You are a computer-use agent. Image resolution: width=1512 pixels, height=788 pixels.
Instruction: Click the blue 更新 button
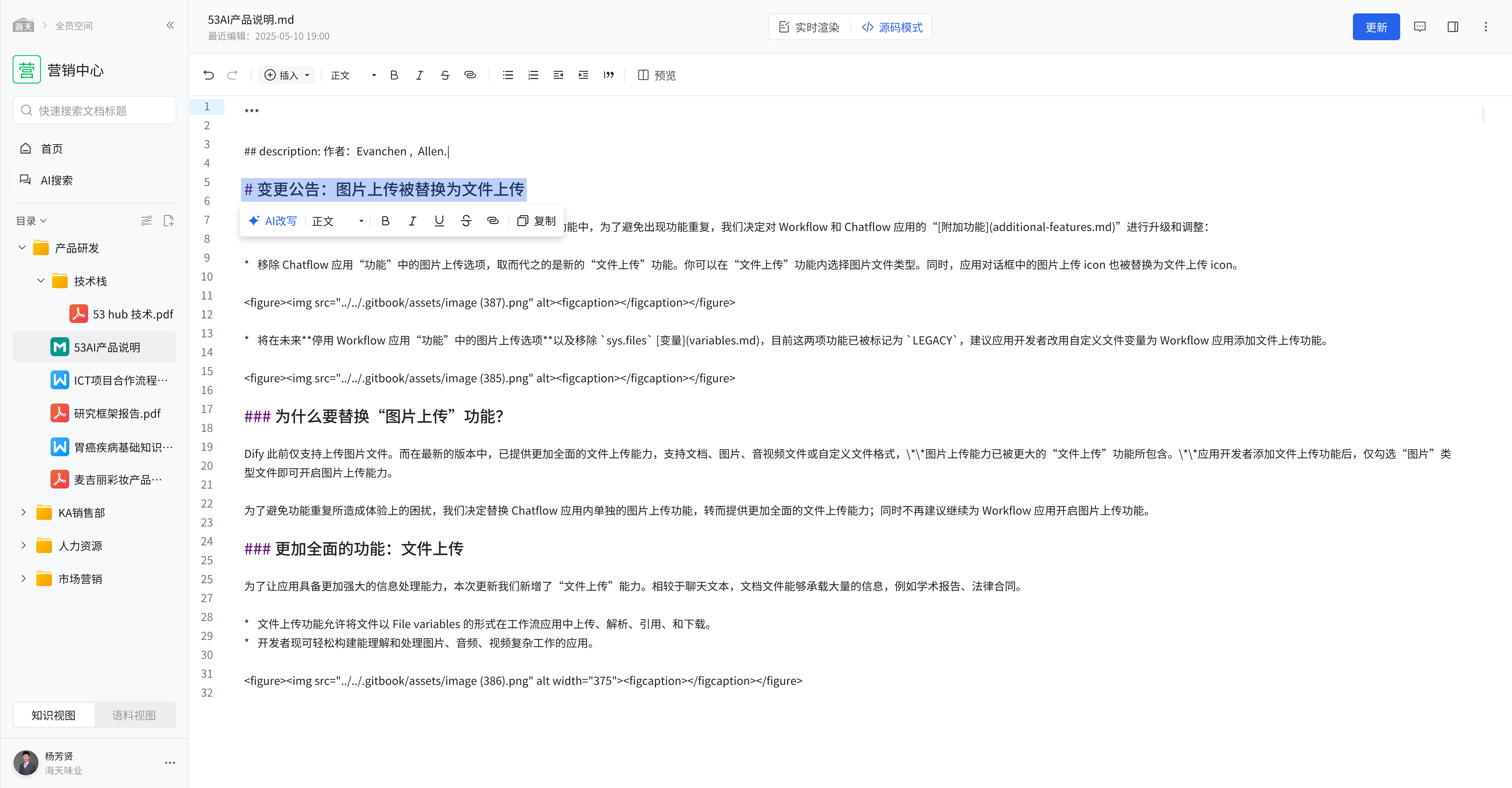(x=1375, y=27)
